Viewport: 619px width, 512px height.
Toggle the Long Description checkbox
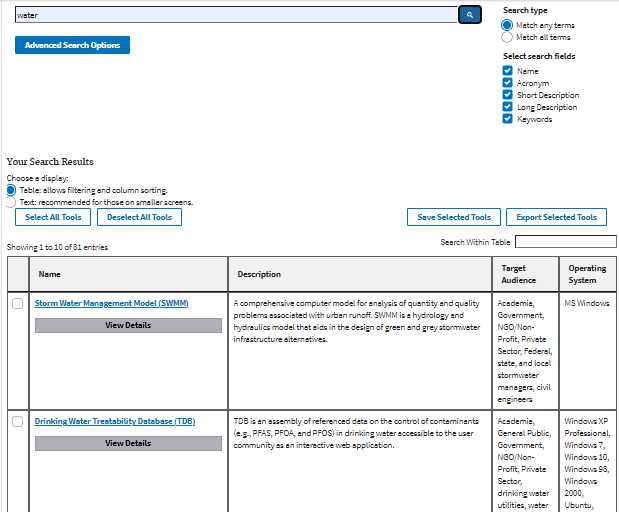pyautogui.click(x=507, y=107)
